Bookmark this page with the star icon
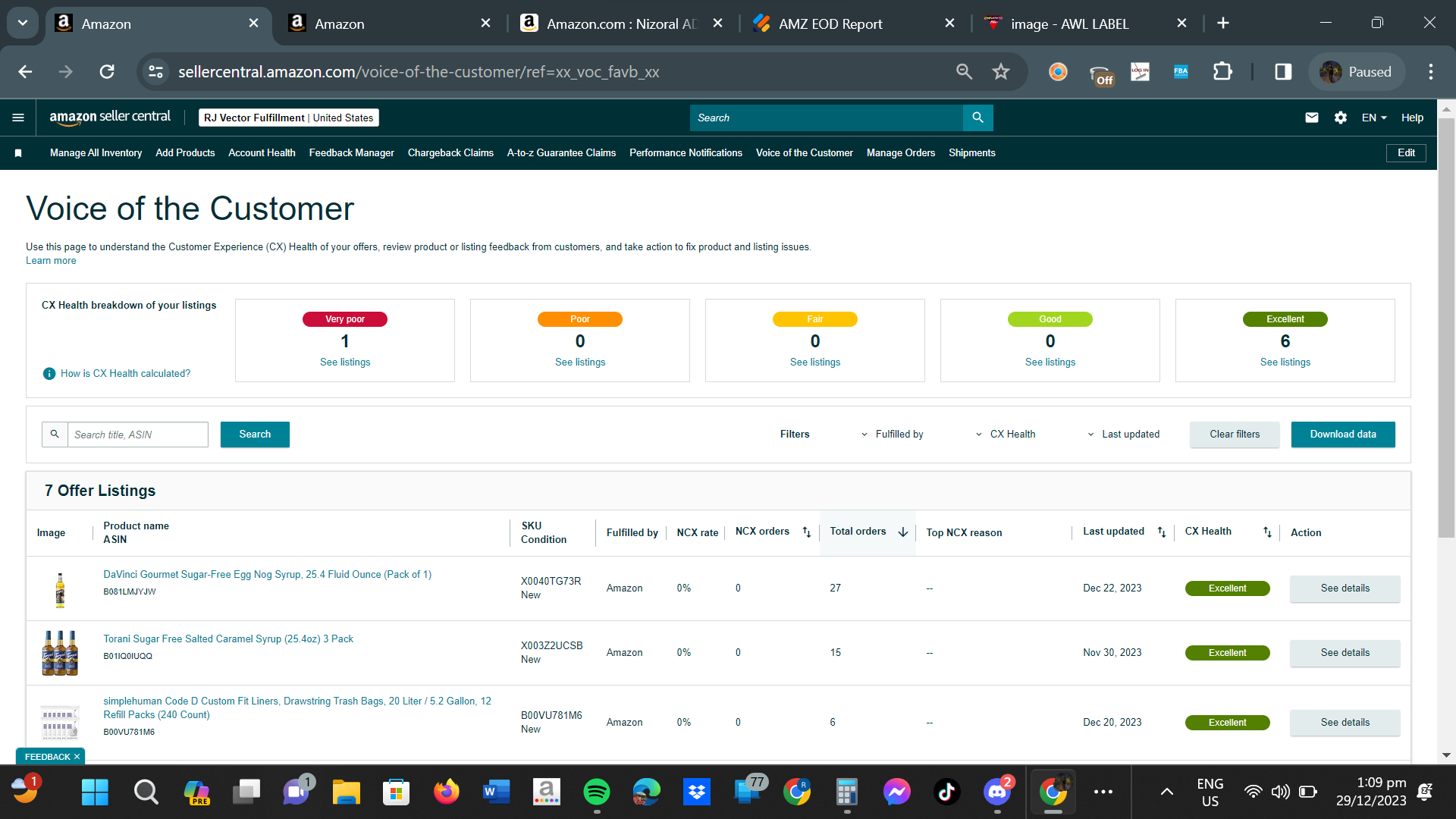 [x=1001, y=72]
